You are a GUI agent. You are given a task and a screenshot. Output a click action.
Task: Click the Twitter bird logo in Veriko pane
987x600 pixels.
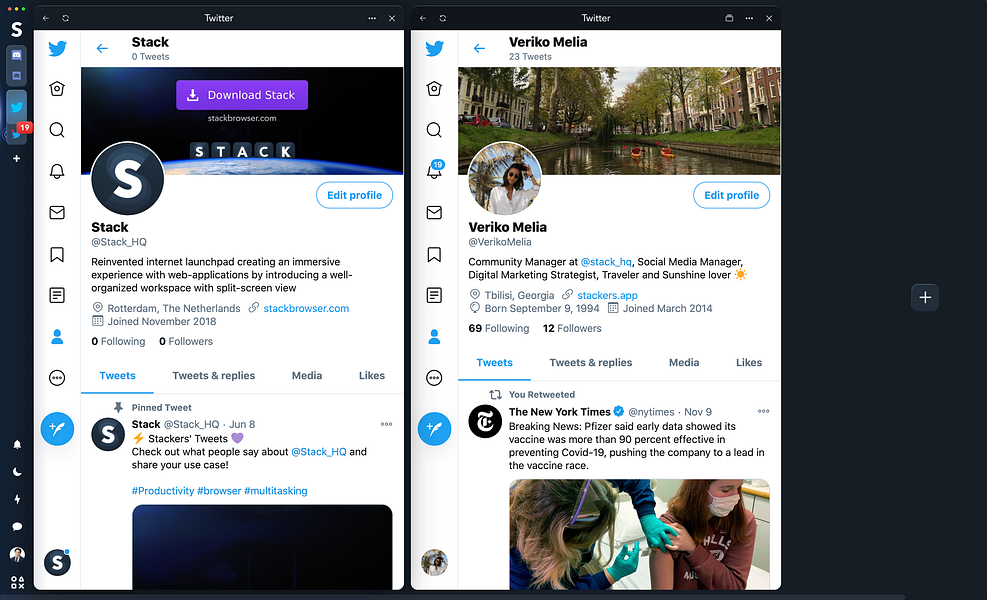tap(434, 48)
